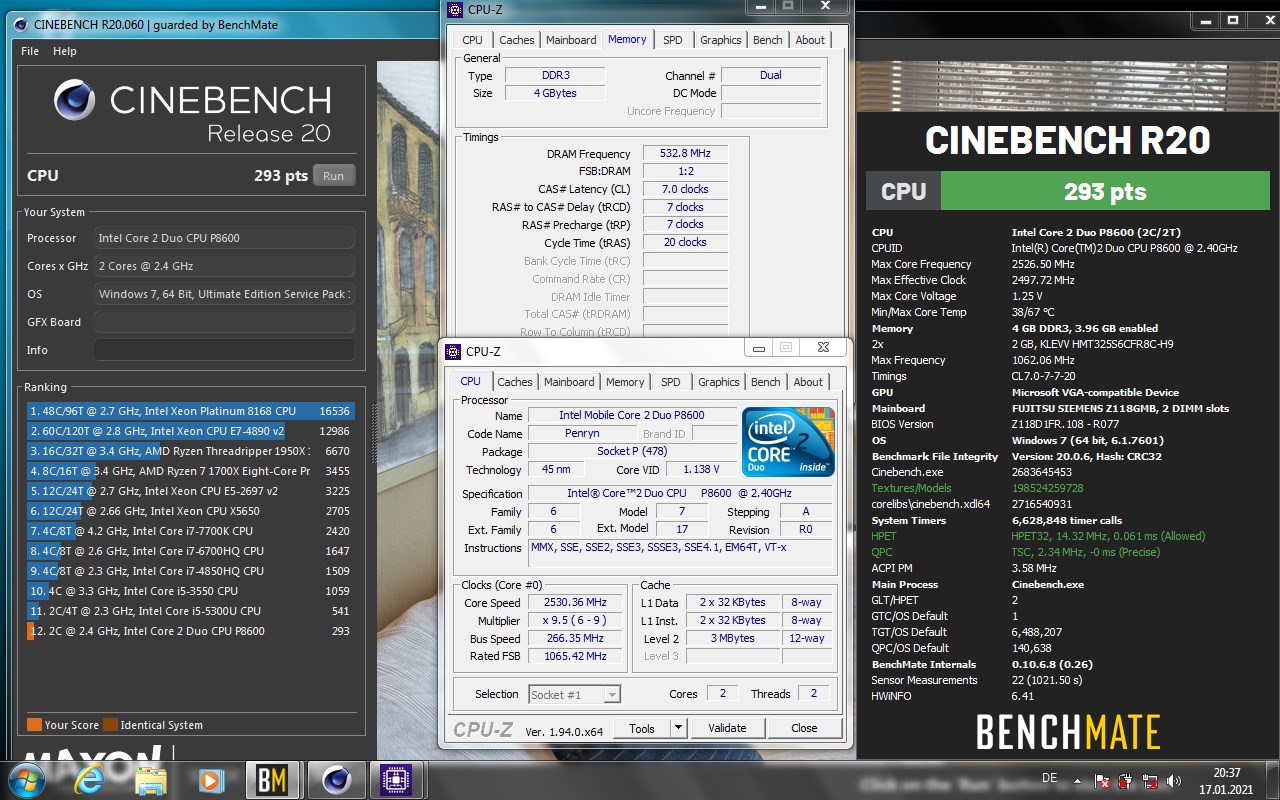Click the Cinebench Processor field
The image size is (1280, 800).
(x=224, y=238)
